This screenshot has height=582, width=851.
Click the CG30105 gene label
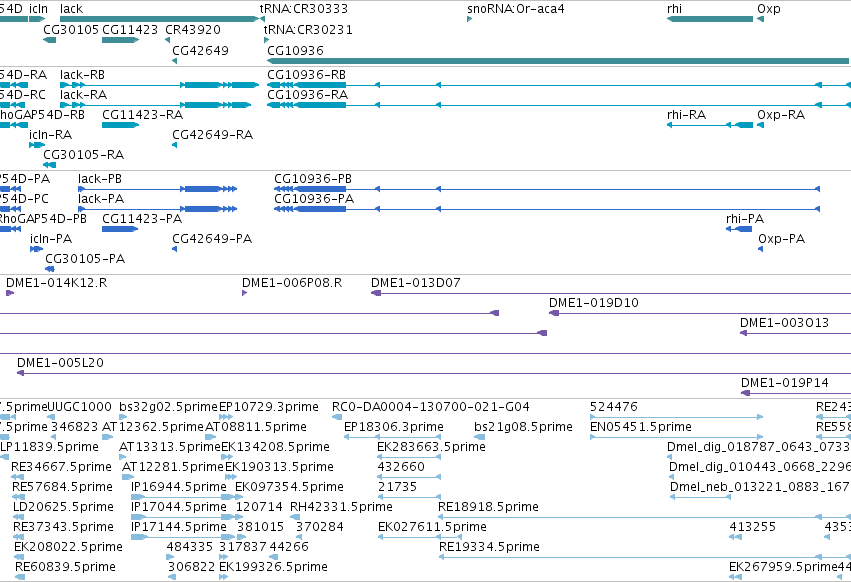tap(71, 30)
